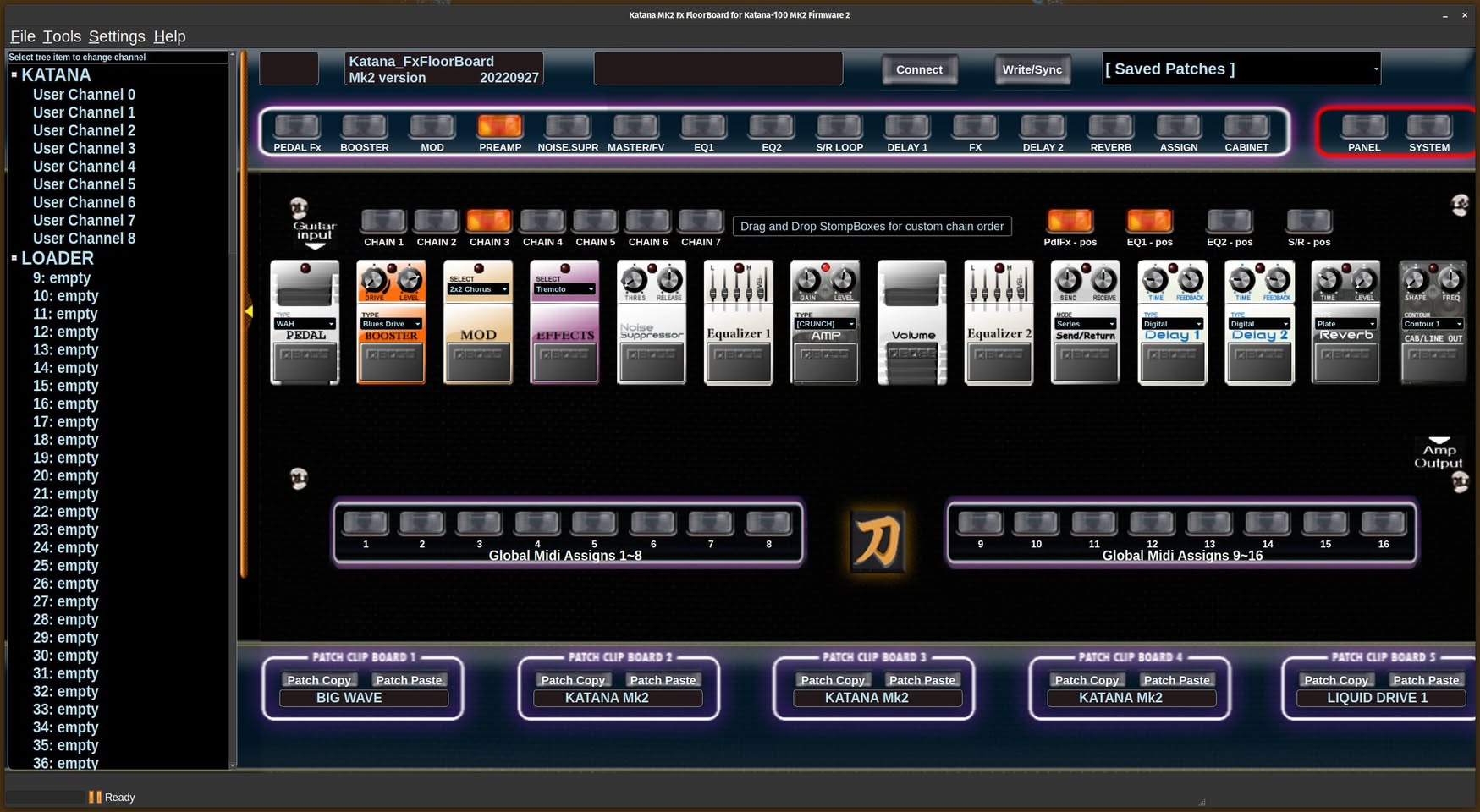Click Patch Paste on Patch Clip Board 4
This screenshot has width=1480, height=812.
1176,680
